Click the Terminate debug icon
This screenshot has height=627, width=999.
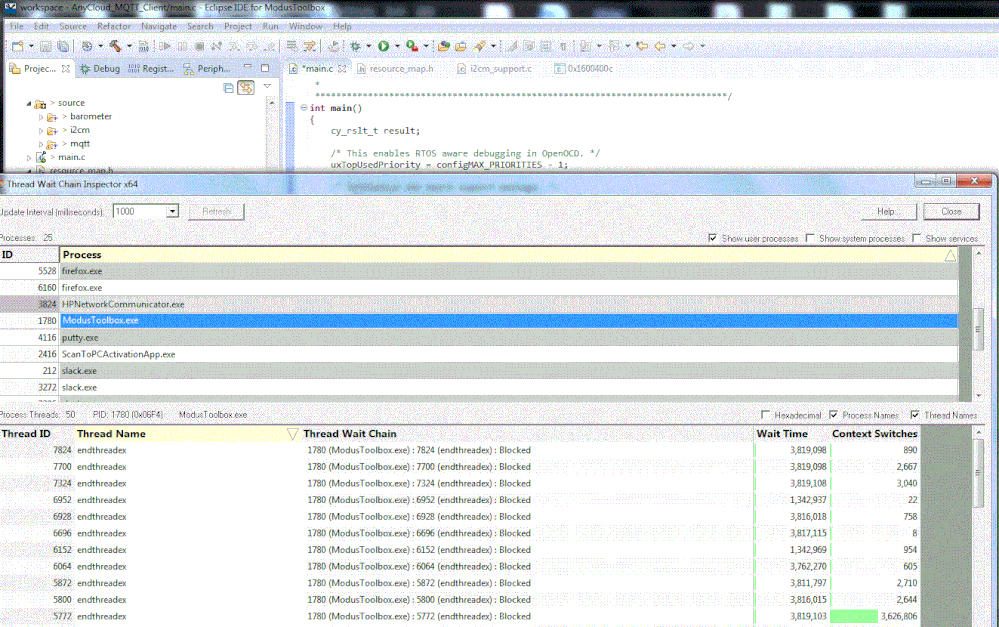[199, 46]
